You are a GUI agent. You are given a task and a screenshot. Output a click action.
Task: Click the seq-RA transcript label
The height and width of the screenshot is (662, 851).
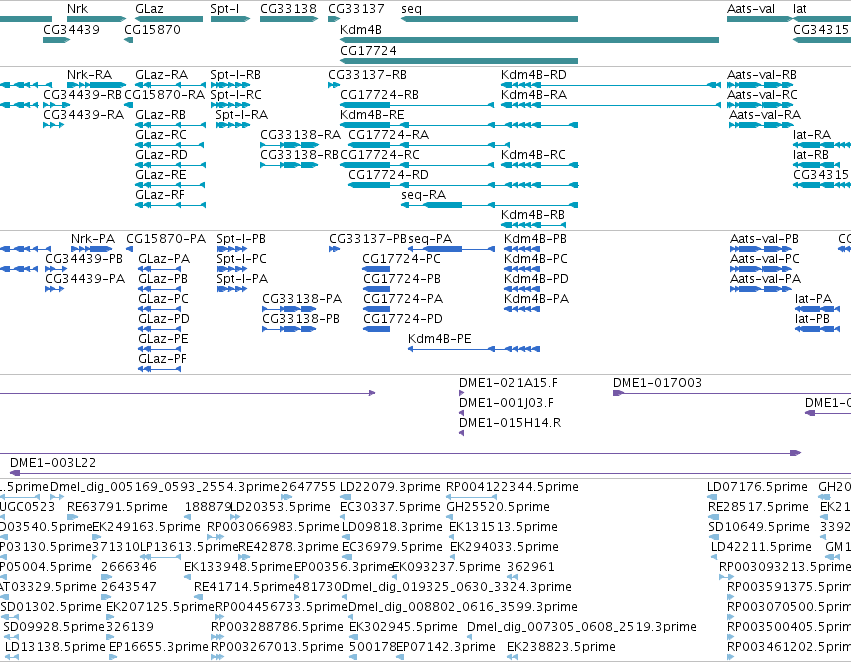click(x=424, y=195)
